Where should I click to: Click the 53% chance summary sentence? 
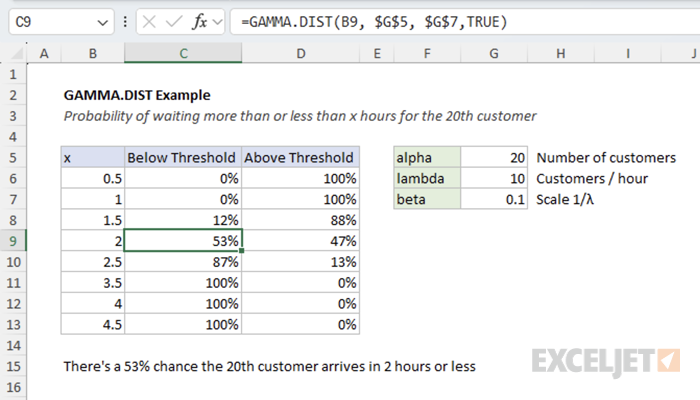coord(269,367)
